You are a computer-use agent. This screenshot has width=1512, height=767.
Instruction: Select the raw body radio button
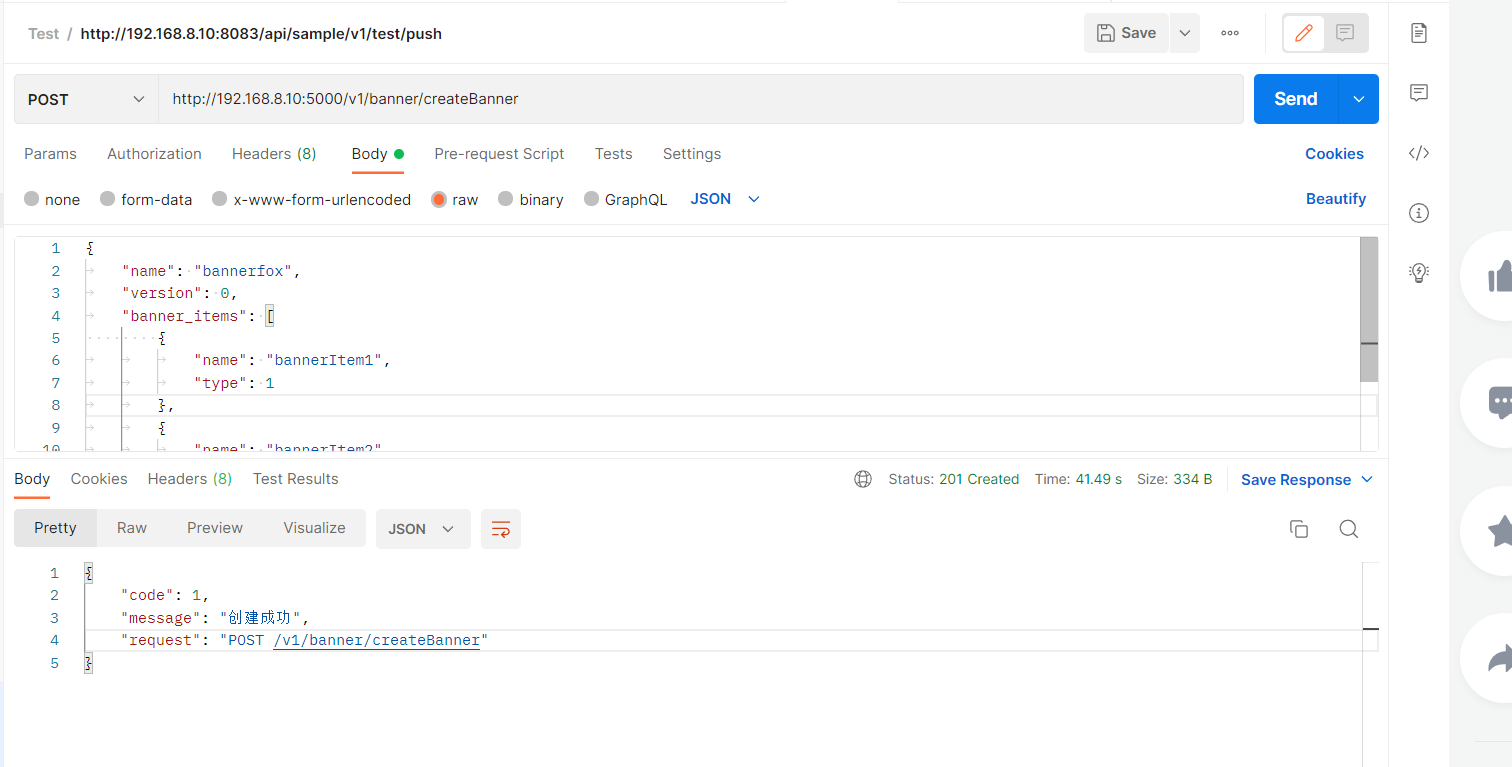pyautogui.click(x=439, y=200)
